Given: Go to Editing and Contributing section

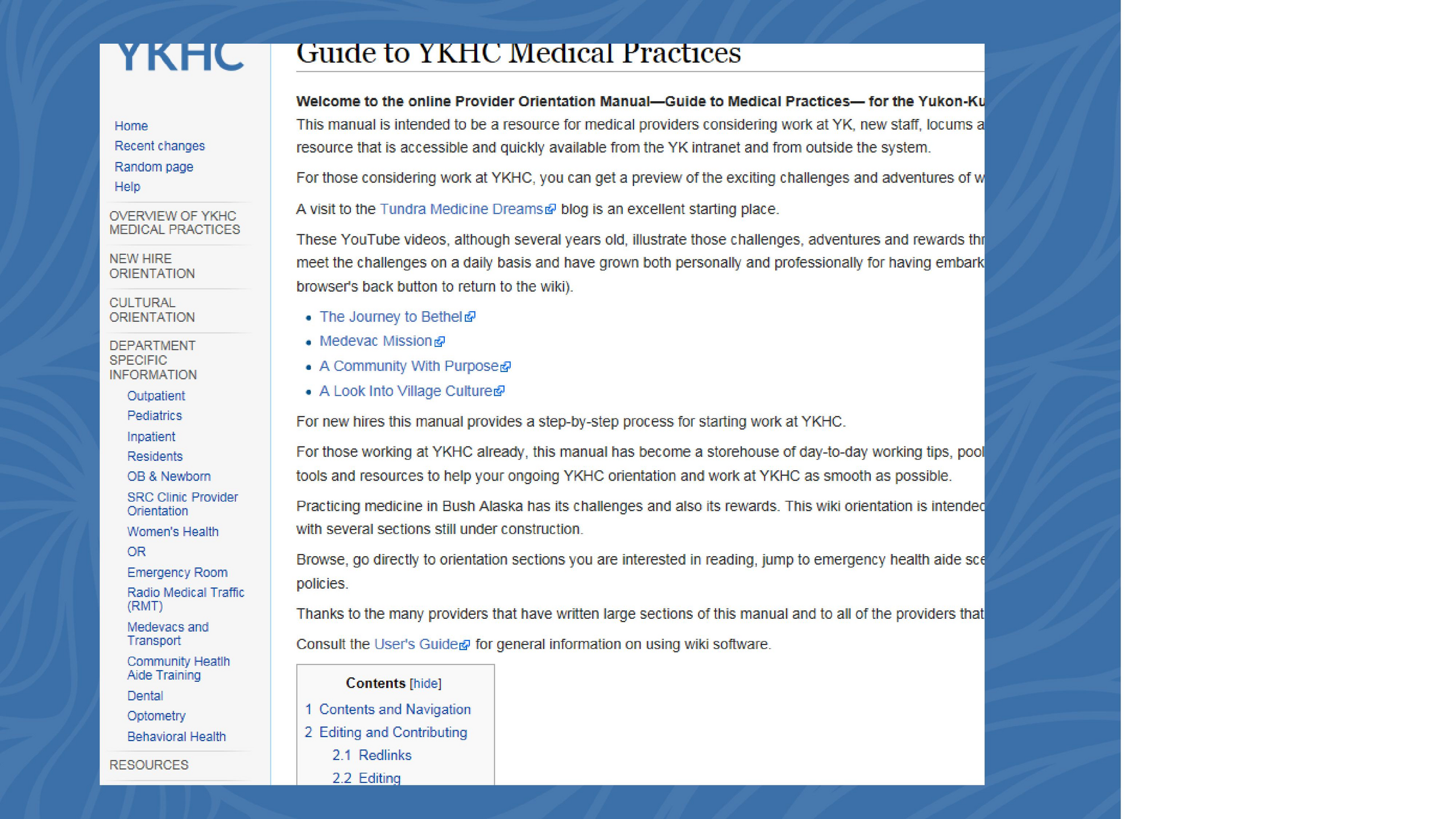Looking at the screenshot, I should pyautogui.click(x=392, y=733).
